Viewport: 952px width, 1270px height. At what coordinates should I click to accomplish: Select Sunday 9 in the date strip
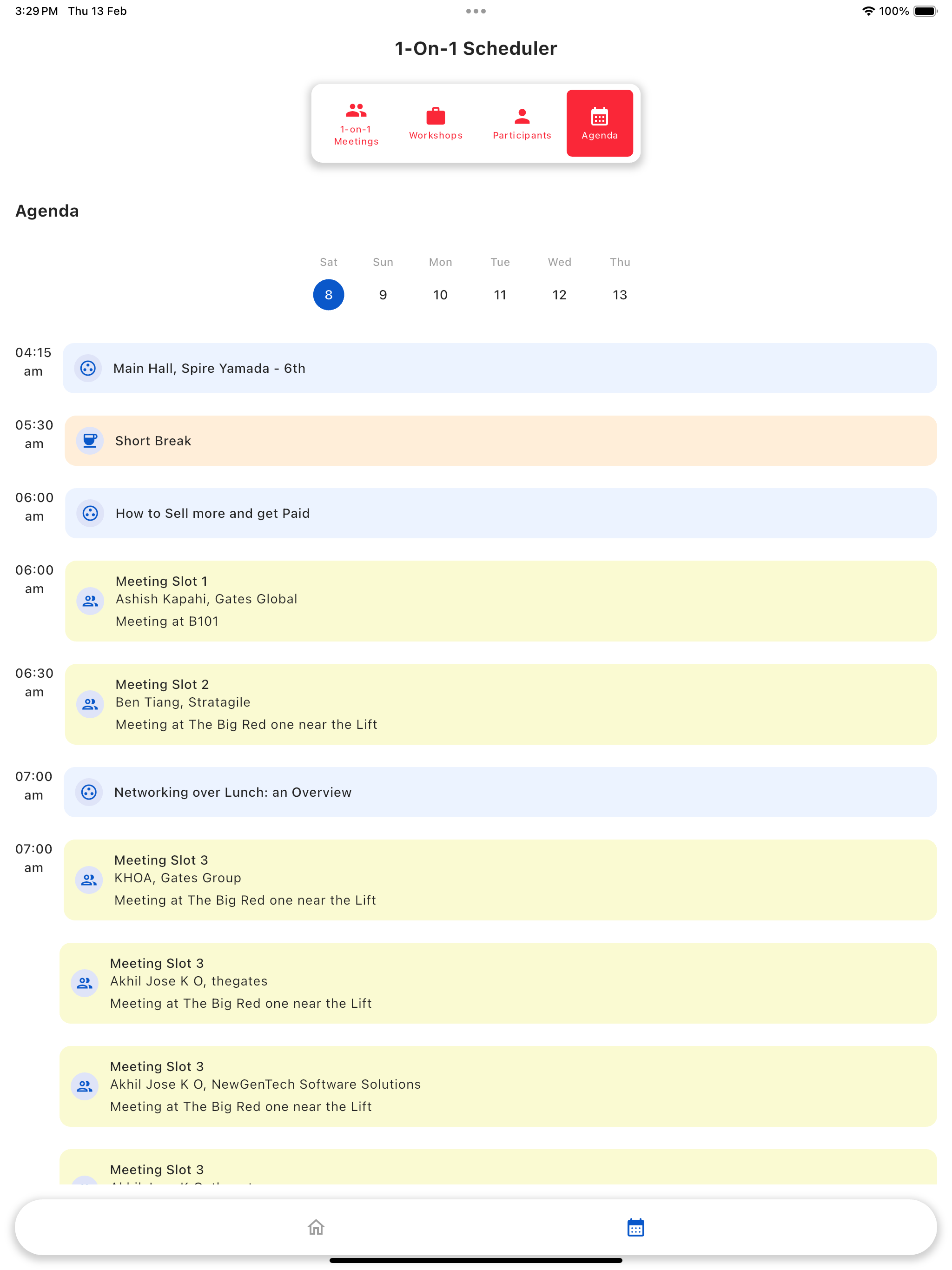coord(383,295)
